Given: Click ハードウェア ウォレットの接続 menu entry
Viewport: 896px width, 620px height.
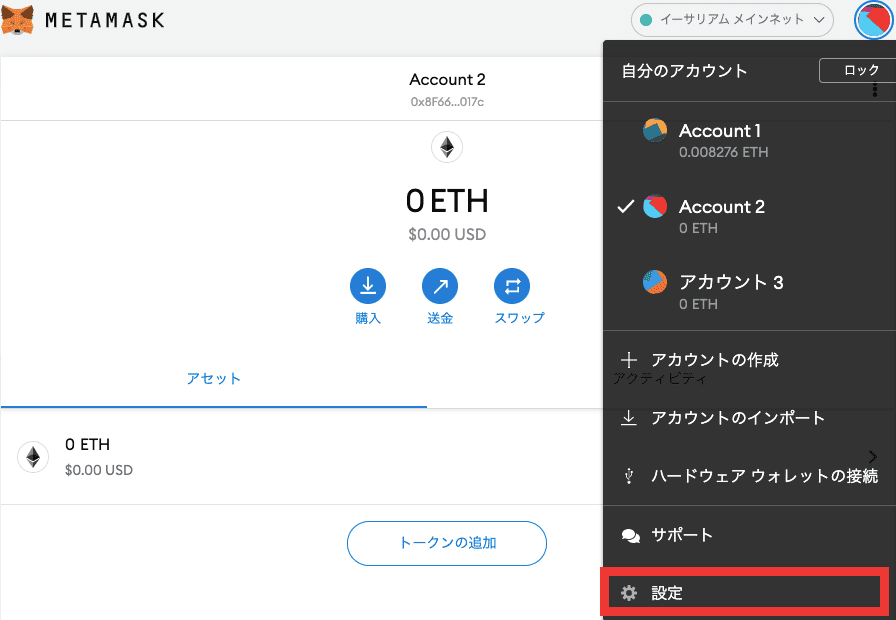Looking at the screenshot, I should click(x=750, y=475).
